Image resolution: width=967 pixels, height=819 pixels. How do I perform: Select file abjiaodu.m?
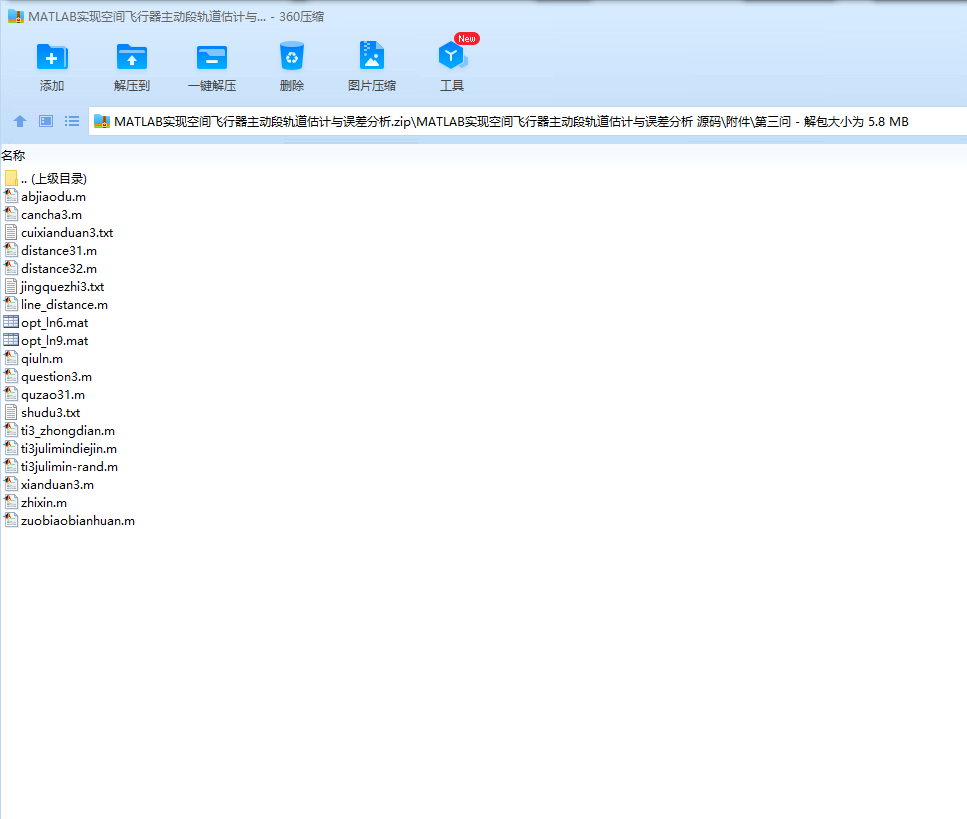(x=44, y=197)
